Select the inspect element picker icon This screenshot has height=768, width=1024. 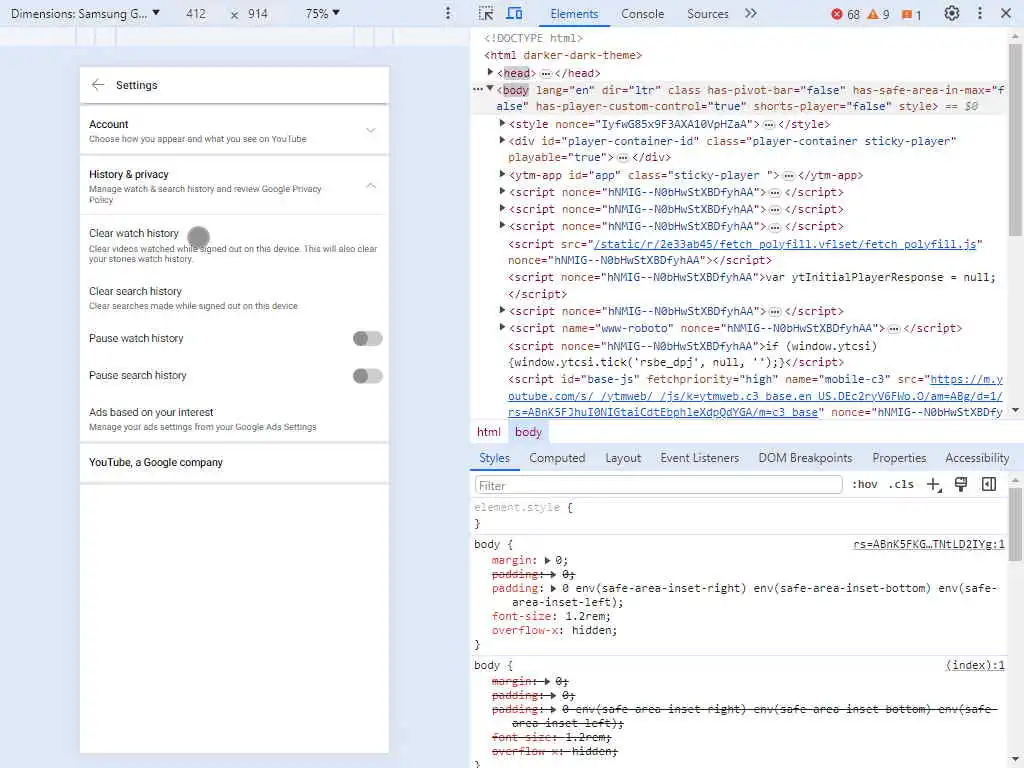[486, 14]
